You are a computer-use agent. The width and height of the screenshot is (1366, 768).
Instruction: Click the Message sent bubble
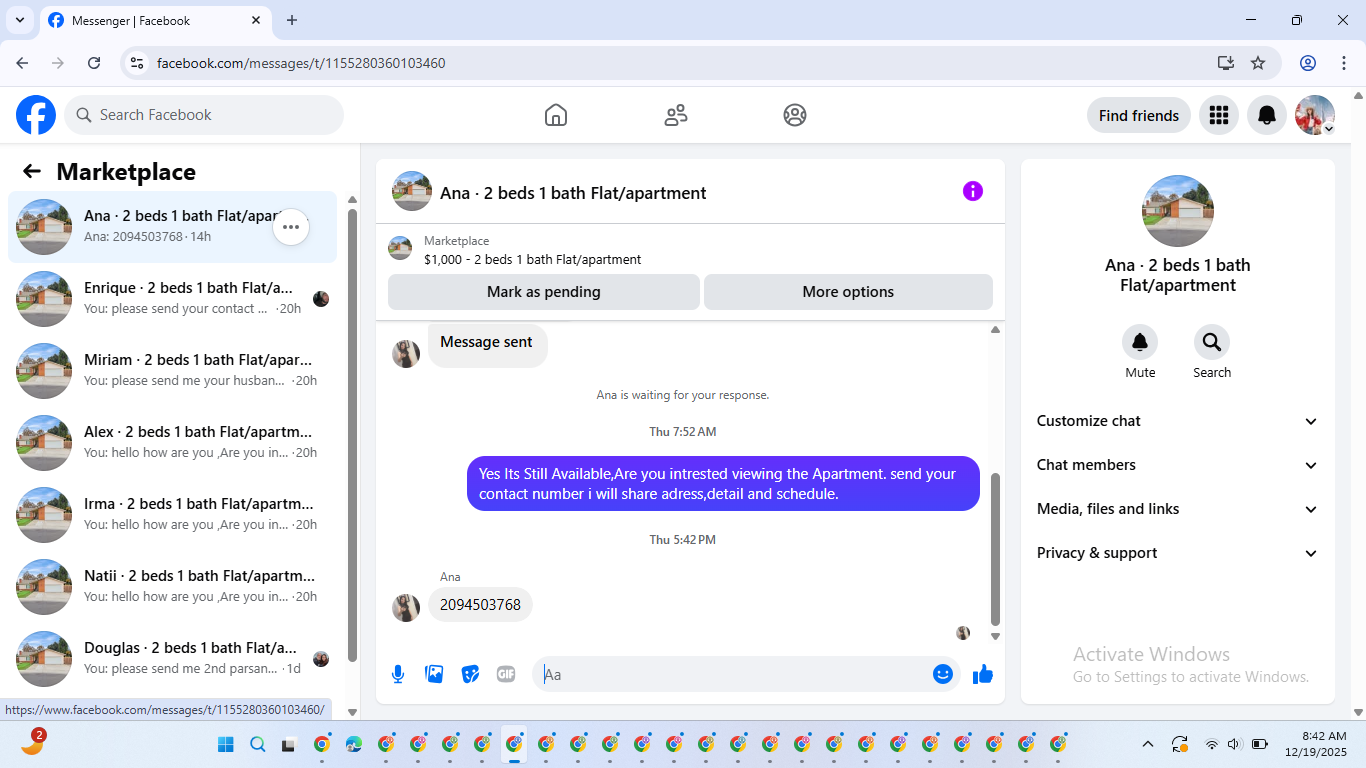click(487, 343)
